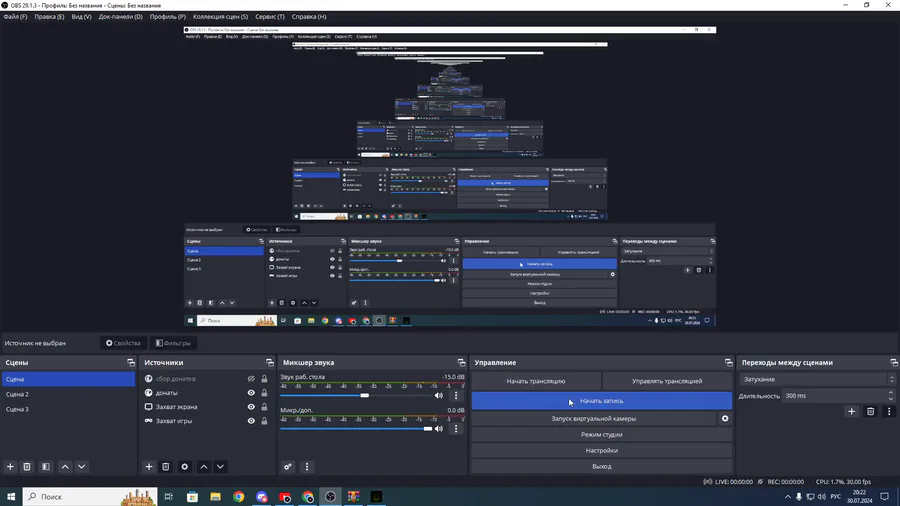Open scene filters icon in Сцены panel

coord(46,466)
